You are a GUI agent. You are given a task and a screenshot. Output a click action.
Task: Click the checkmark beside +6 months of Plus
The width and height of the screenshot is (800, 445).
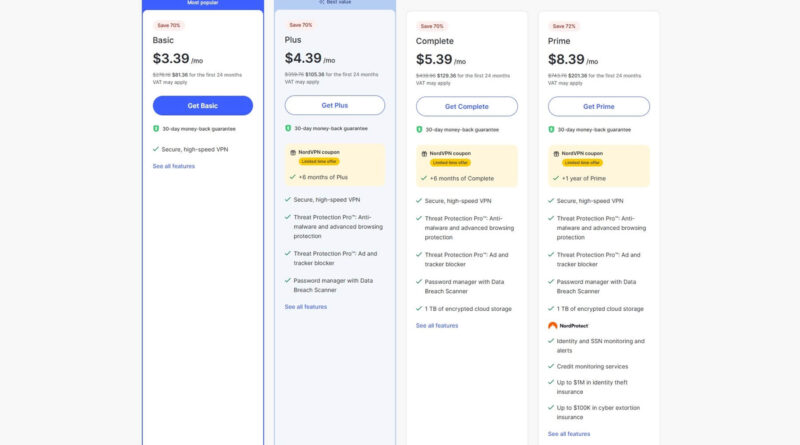[292, 177]
